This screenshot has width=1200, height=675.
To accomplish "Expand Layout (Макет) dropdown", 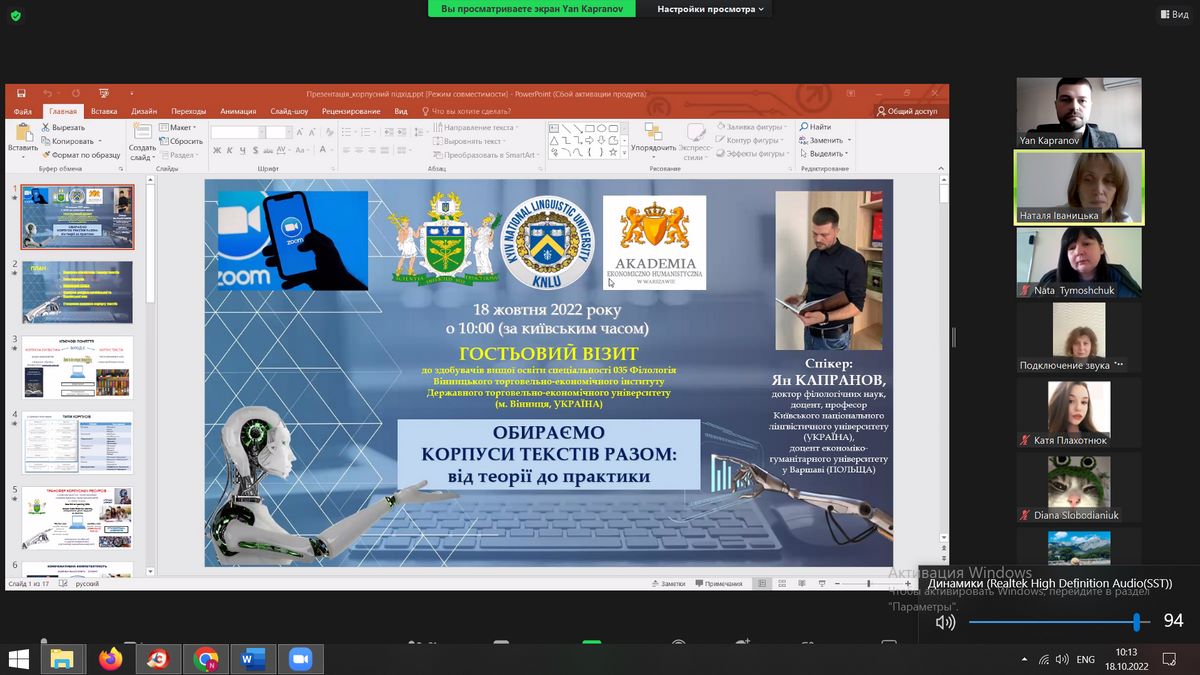I will coord(182,128).
